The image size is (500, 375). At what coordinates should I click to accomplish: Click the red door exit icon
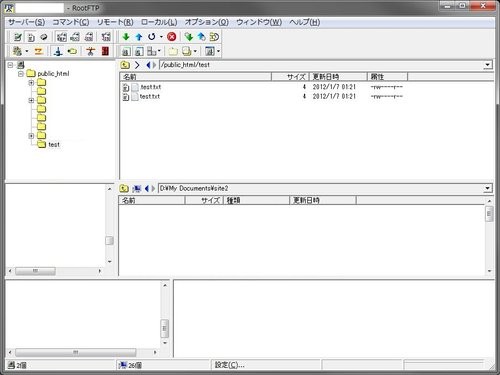click(105, 51)
